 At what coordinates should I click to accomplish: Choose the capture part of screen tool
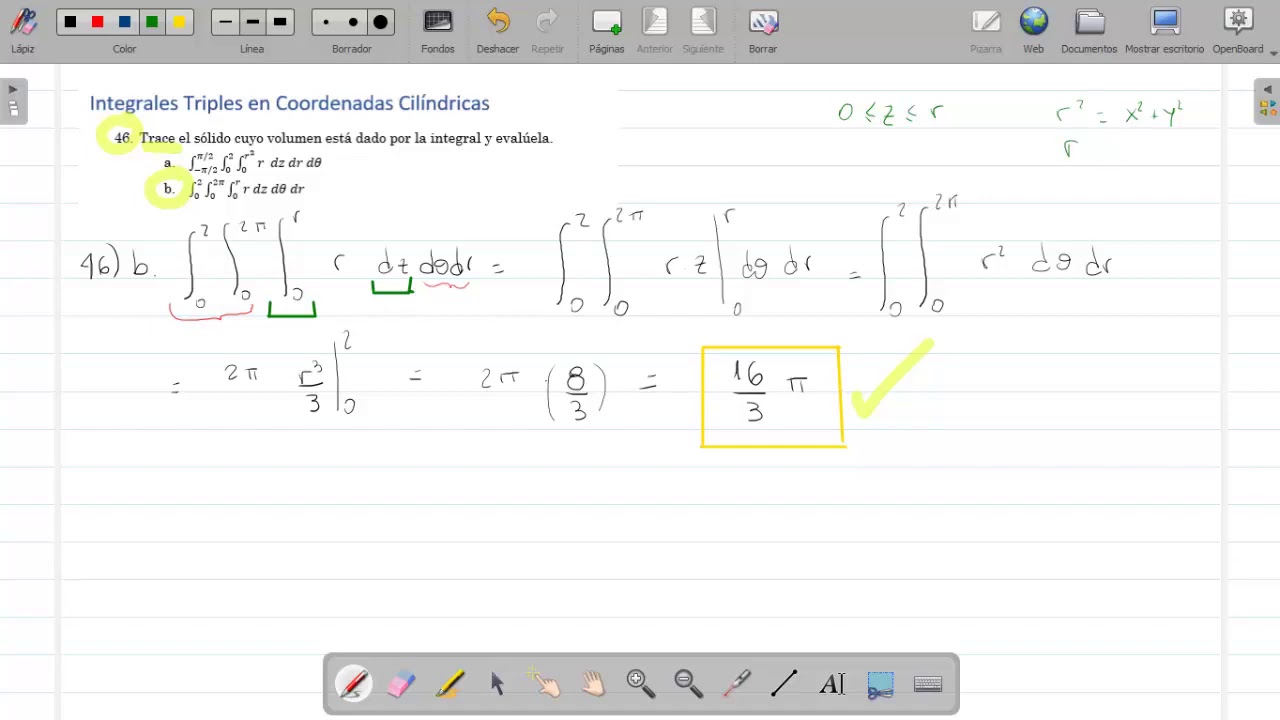point(880,684)
